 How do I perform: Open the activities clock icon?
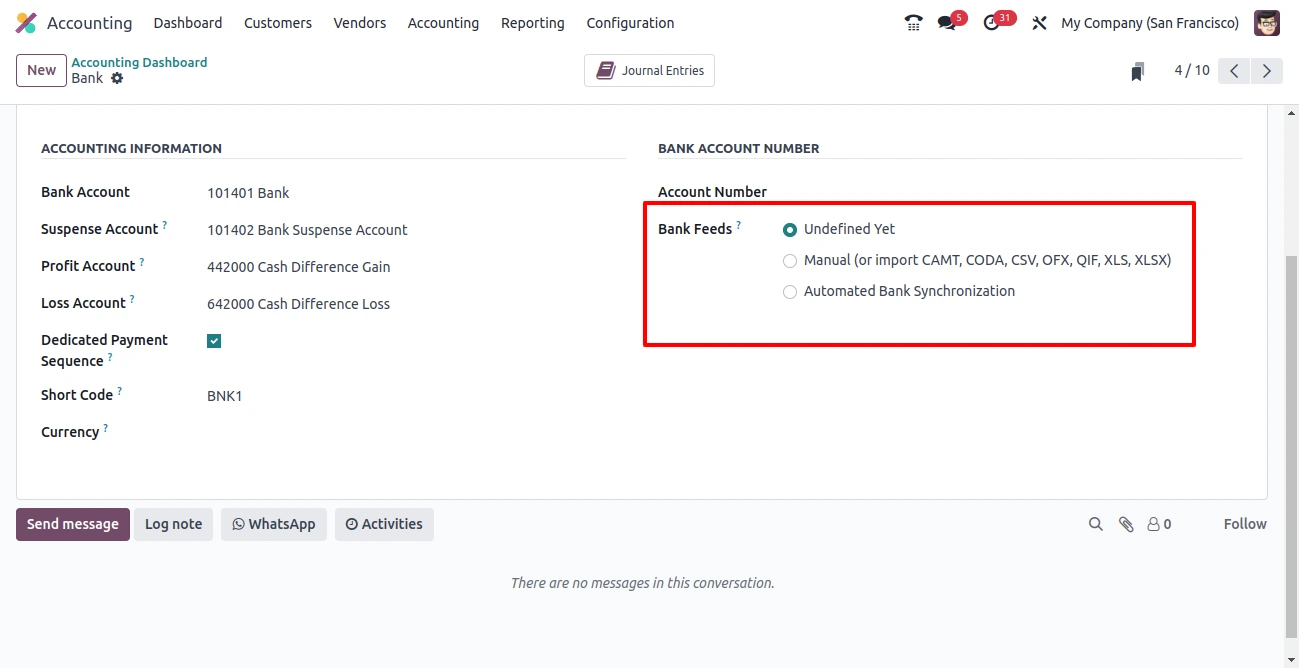coord(992,23)
